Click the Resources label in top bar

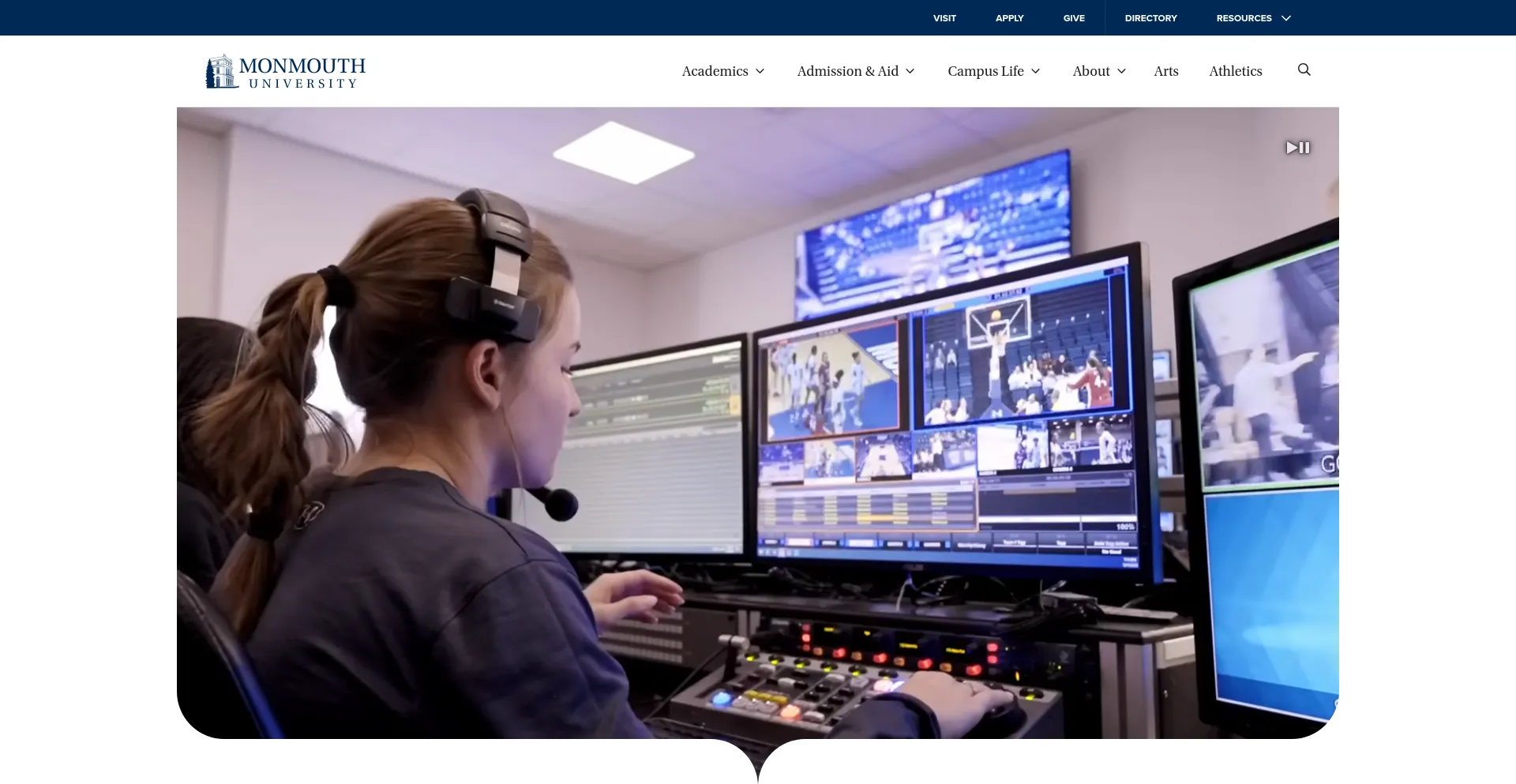1244,18
